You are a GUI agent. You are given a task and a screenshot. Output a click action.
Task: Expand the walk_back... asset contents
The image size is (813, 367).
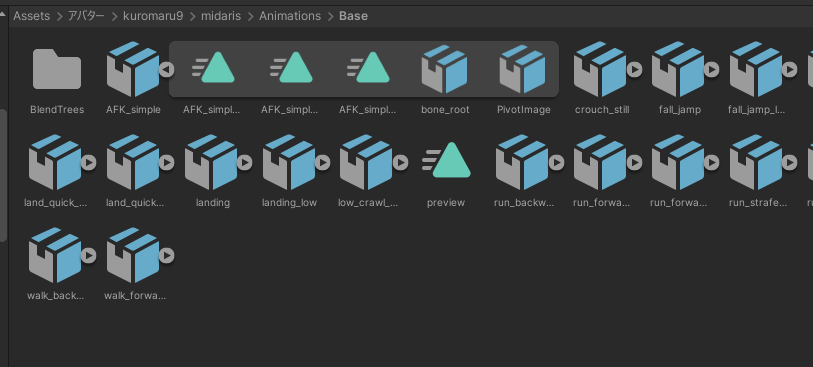[89, 256]
